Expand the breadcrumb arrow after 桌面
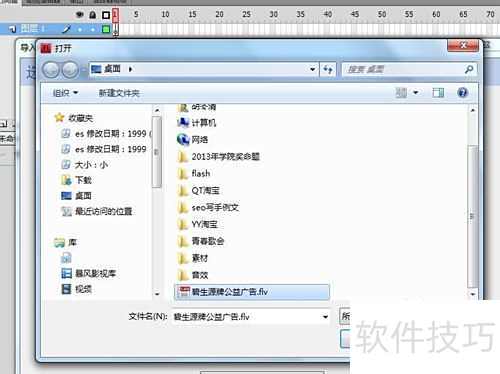500x374 pixels. [130, 69]
